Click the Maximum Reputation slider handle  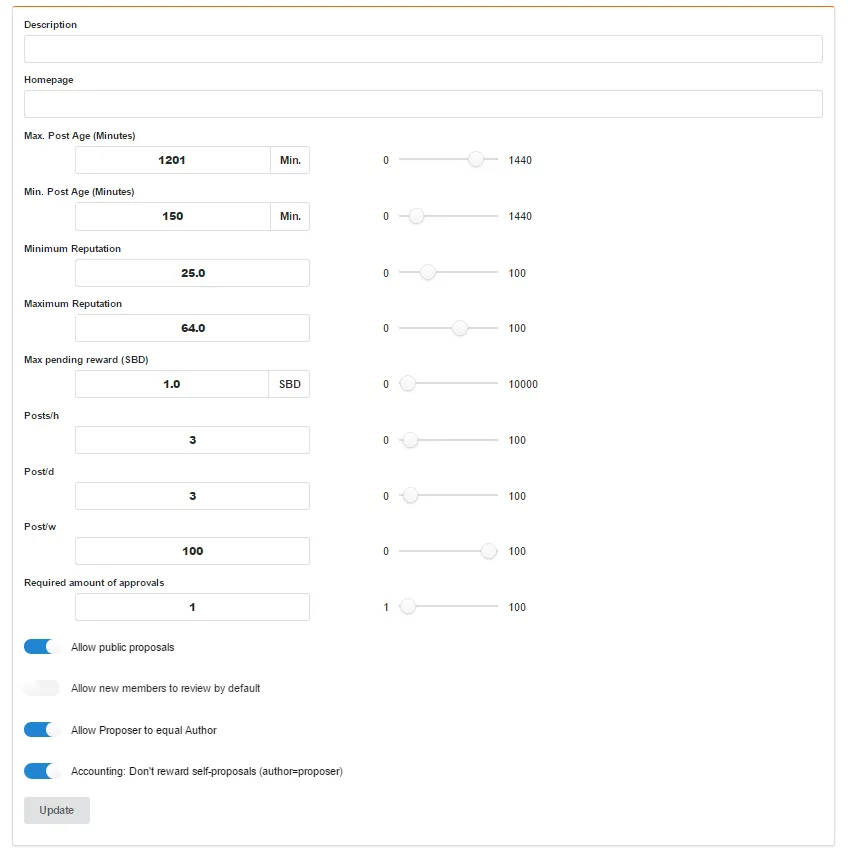460,328
